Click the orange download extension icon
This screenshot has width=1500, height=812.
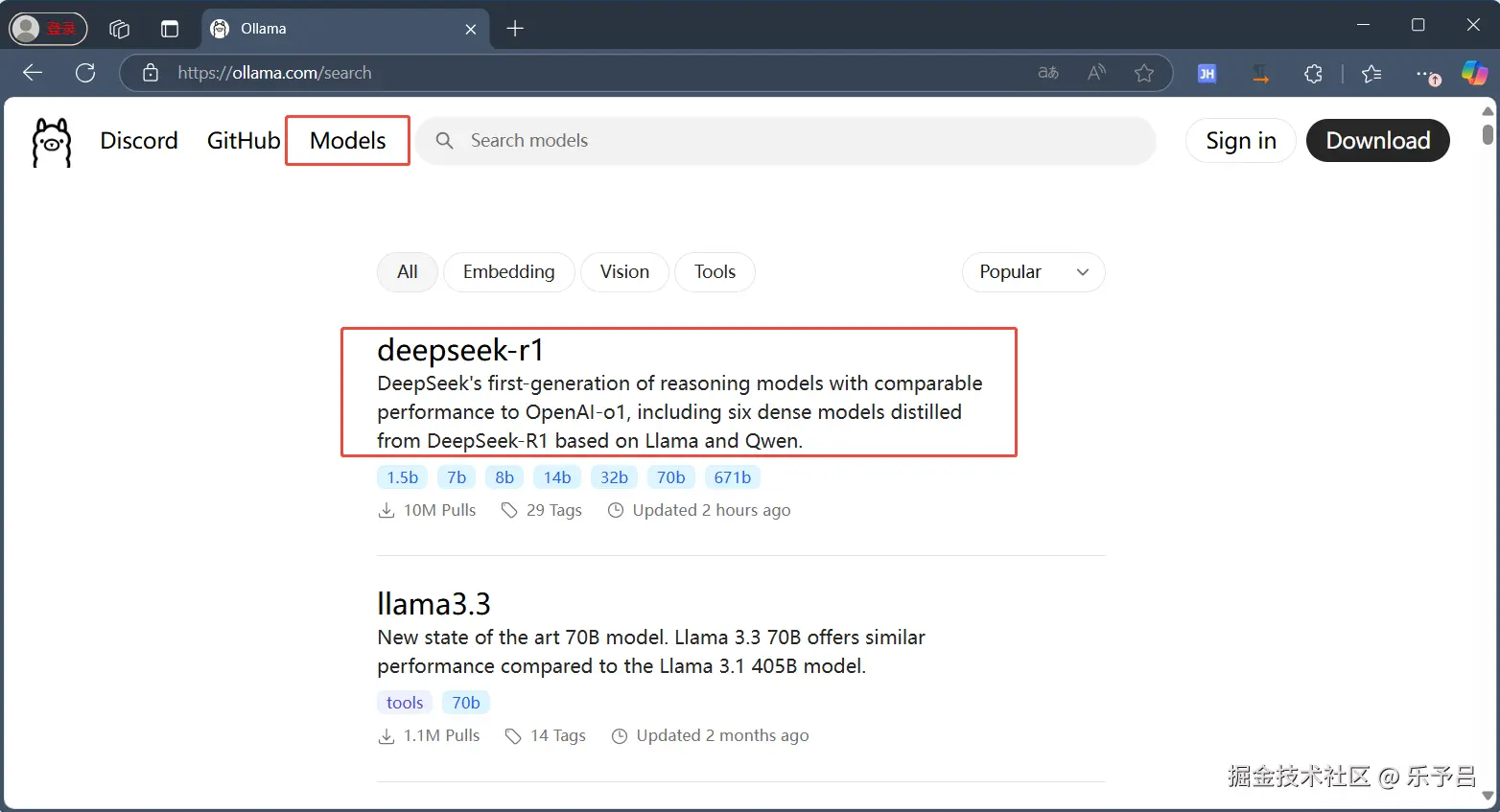click(1260, 73)
